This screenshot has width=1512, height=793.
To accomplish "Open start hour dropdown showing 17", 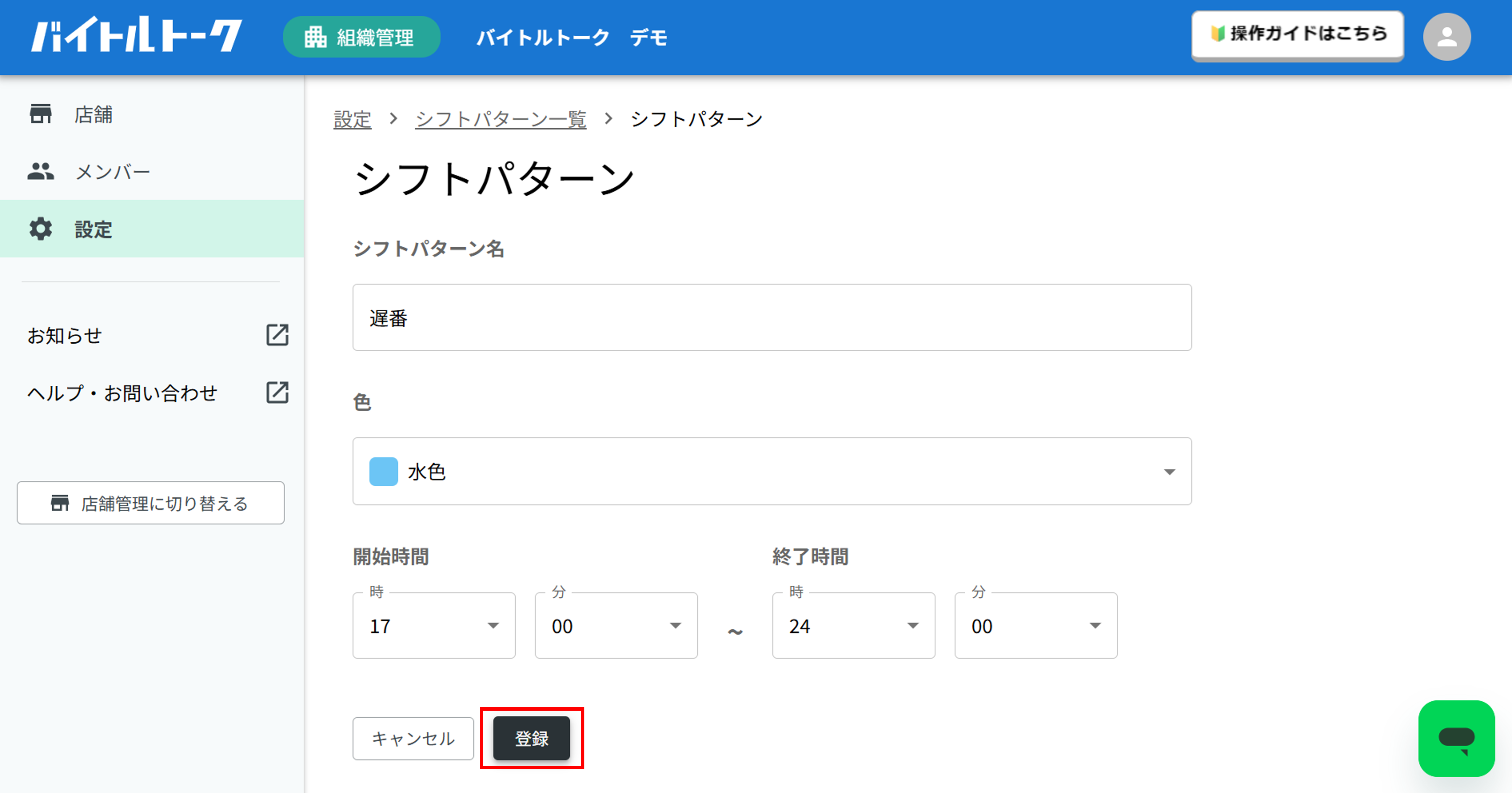I will click(x=434, y=626).
